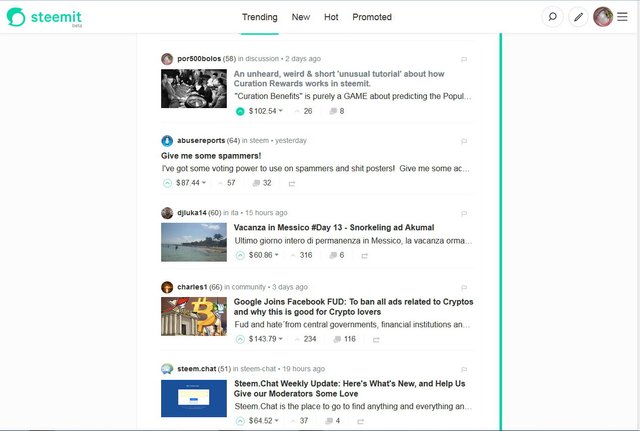Open the 'Give me some spammers!' post

coord(211,156)
